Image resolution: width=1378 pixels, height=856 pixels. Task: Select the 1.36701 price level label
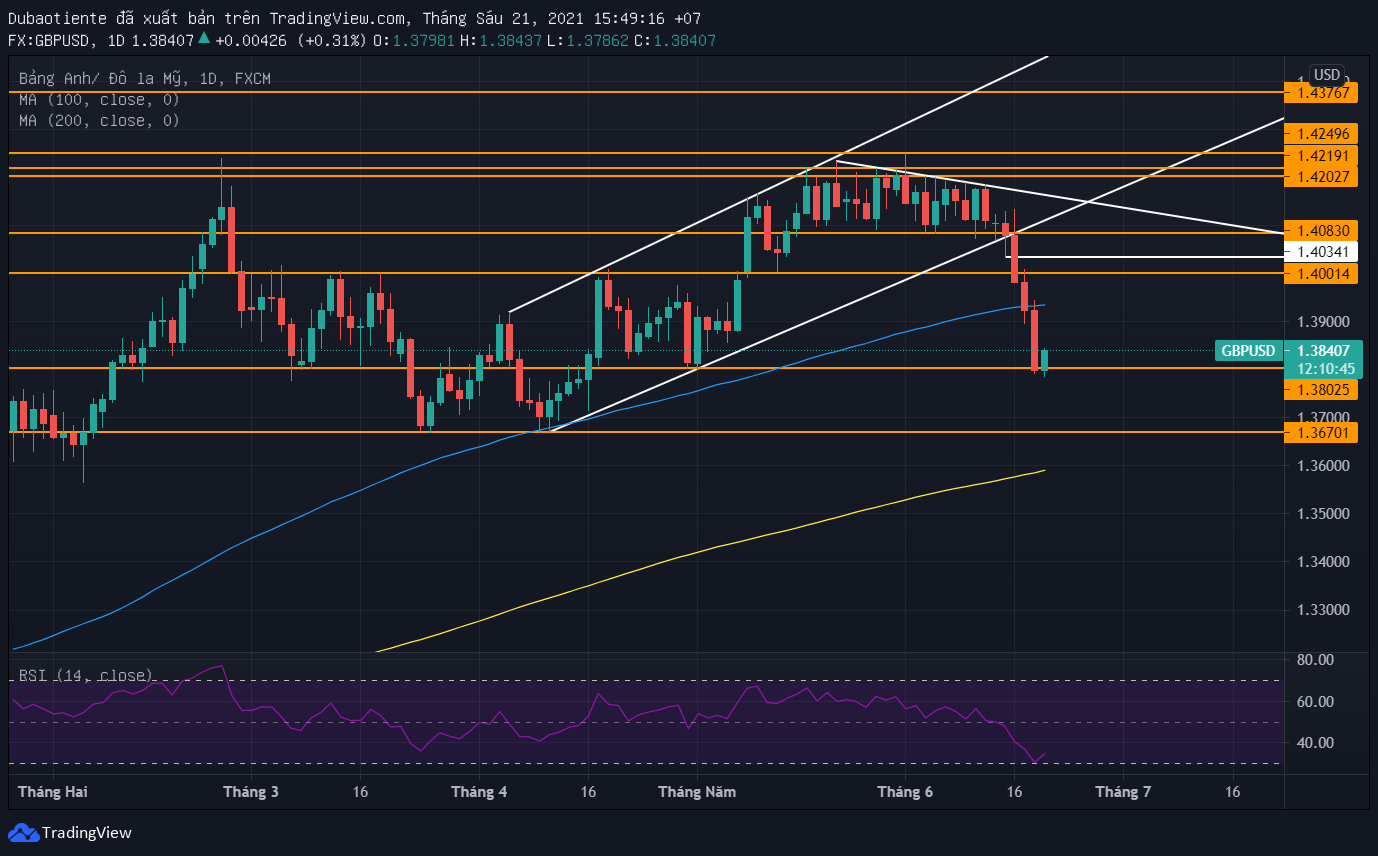pyautogui.click(x=1322, y=432)
